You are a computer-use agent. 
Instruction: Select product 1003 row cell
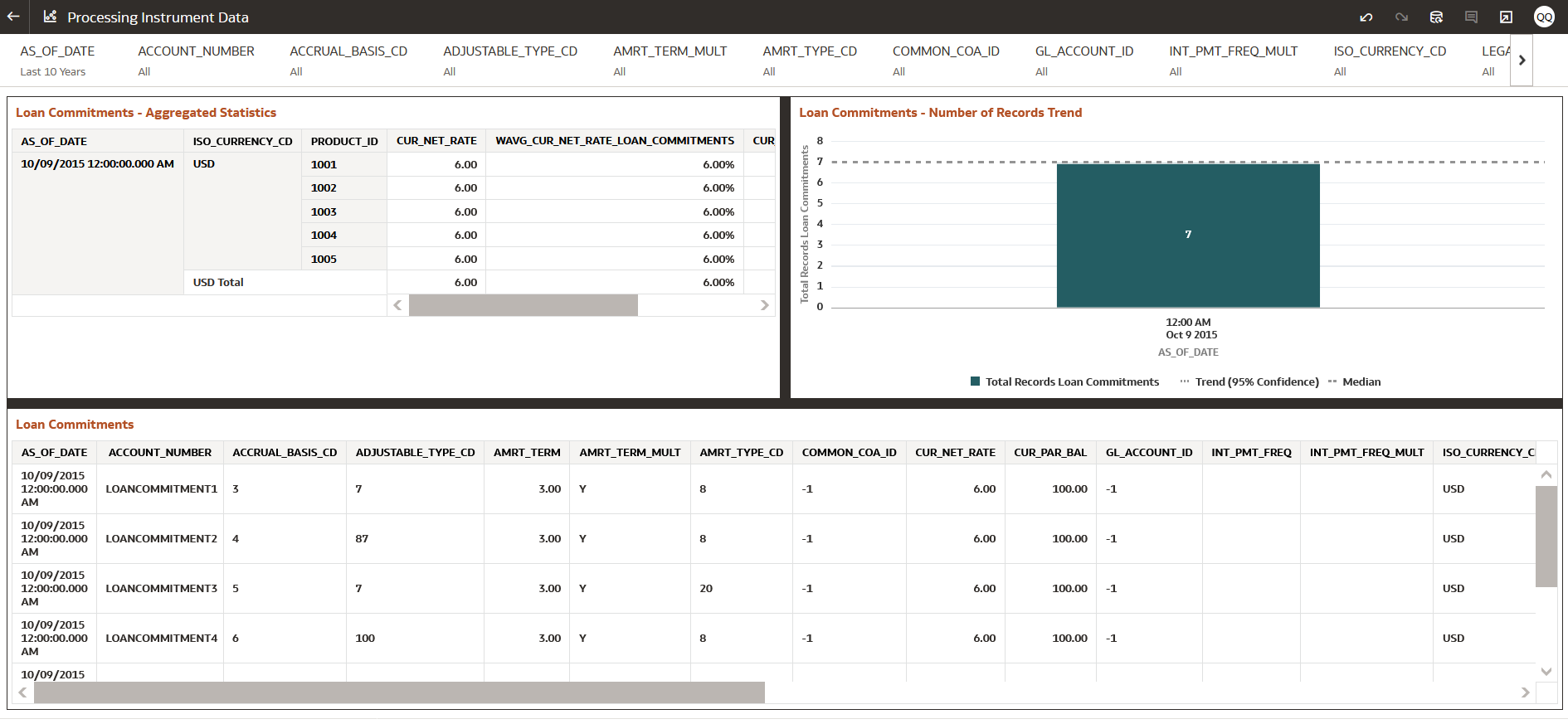(344, 211)
